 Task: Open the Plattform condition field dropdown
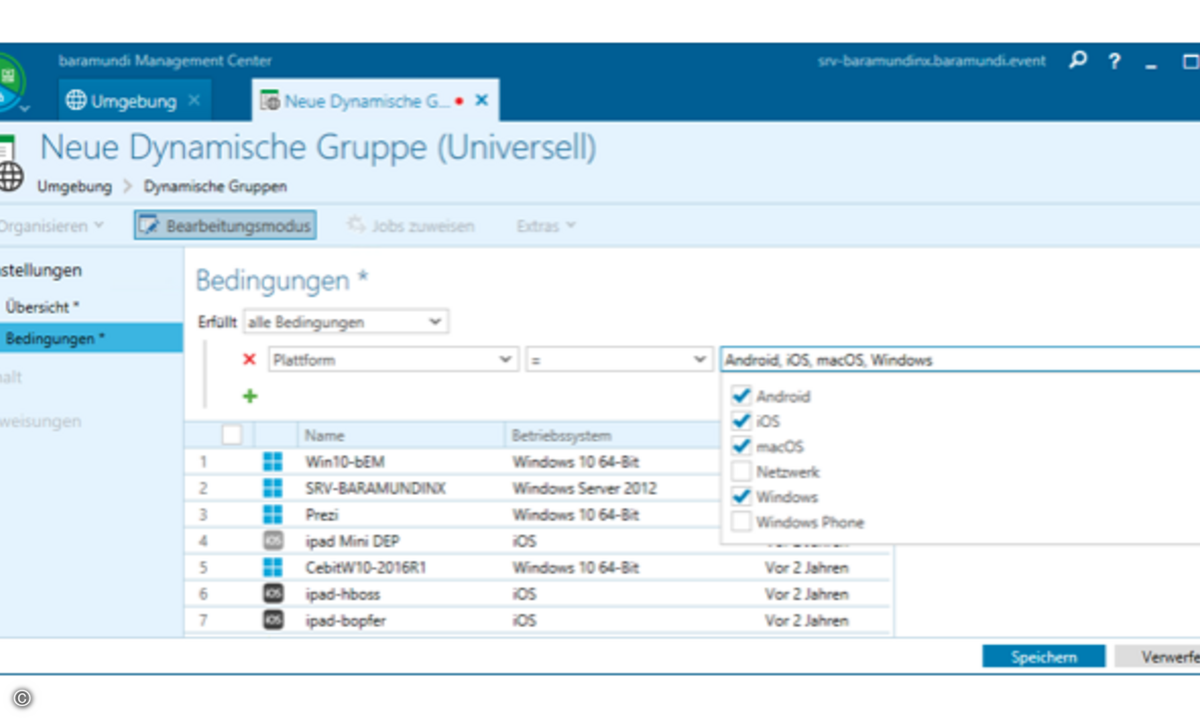393,360
